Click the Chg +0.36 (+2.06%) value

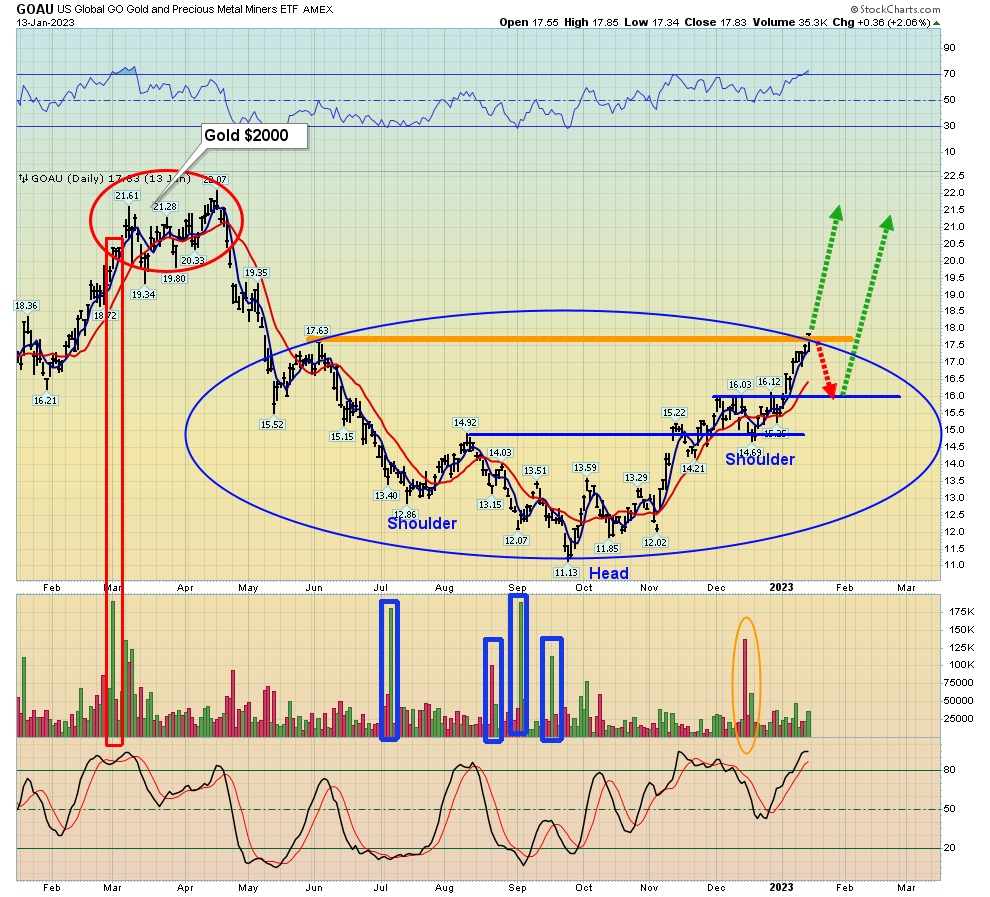pyautogui.click(x=881, y=22)
